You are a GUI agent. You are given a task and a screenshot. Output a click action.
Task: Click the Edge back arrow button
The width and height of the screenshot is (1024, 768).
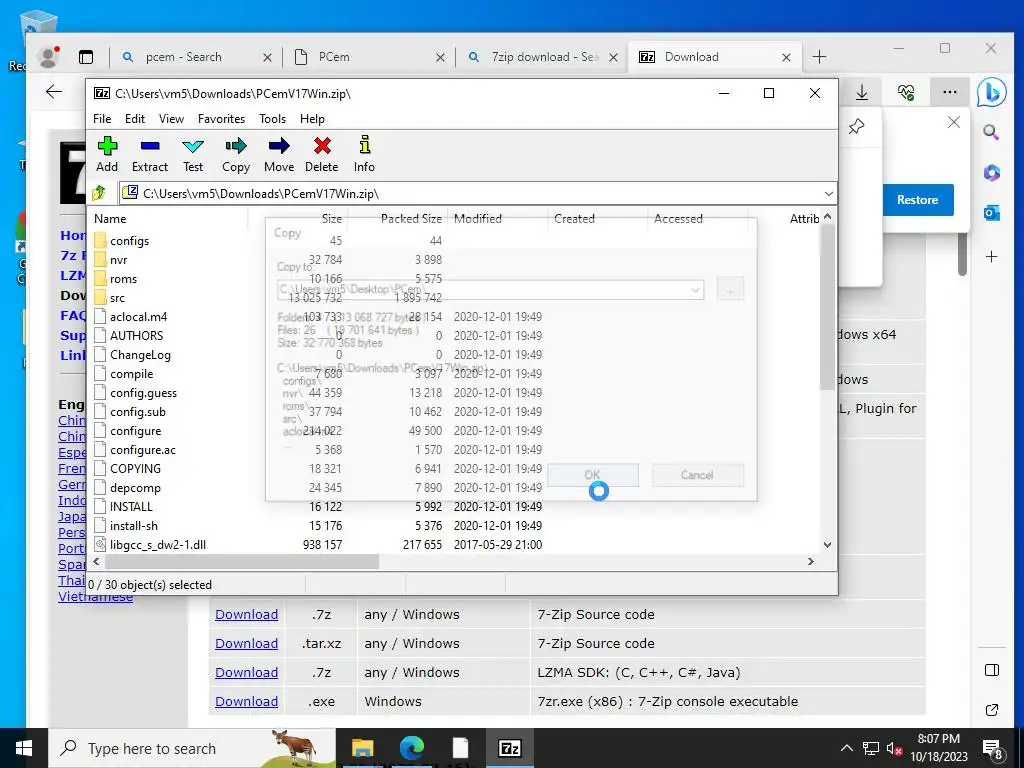click(54, 92)
